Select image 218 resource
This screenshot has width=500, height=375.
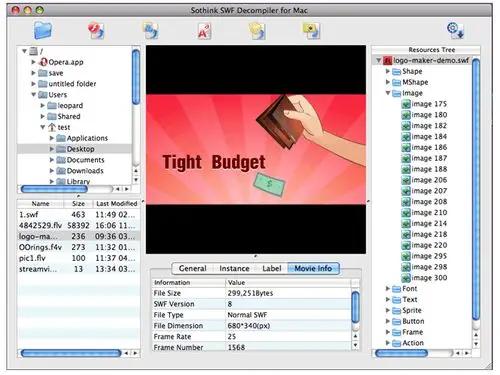click(424, 234)
